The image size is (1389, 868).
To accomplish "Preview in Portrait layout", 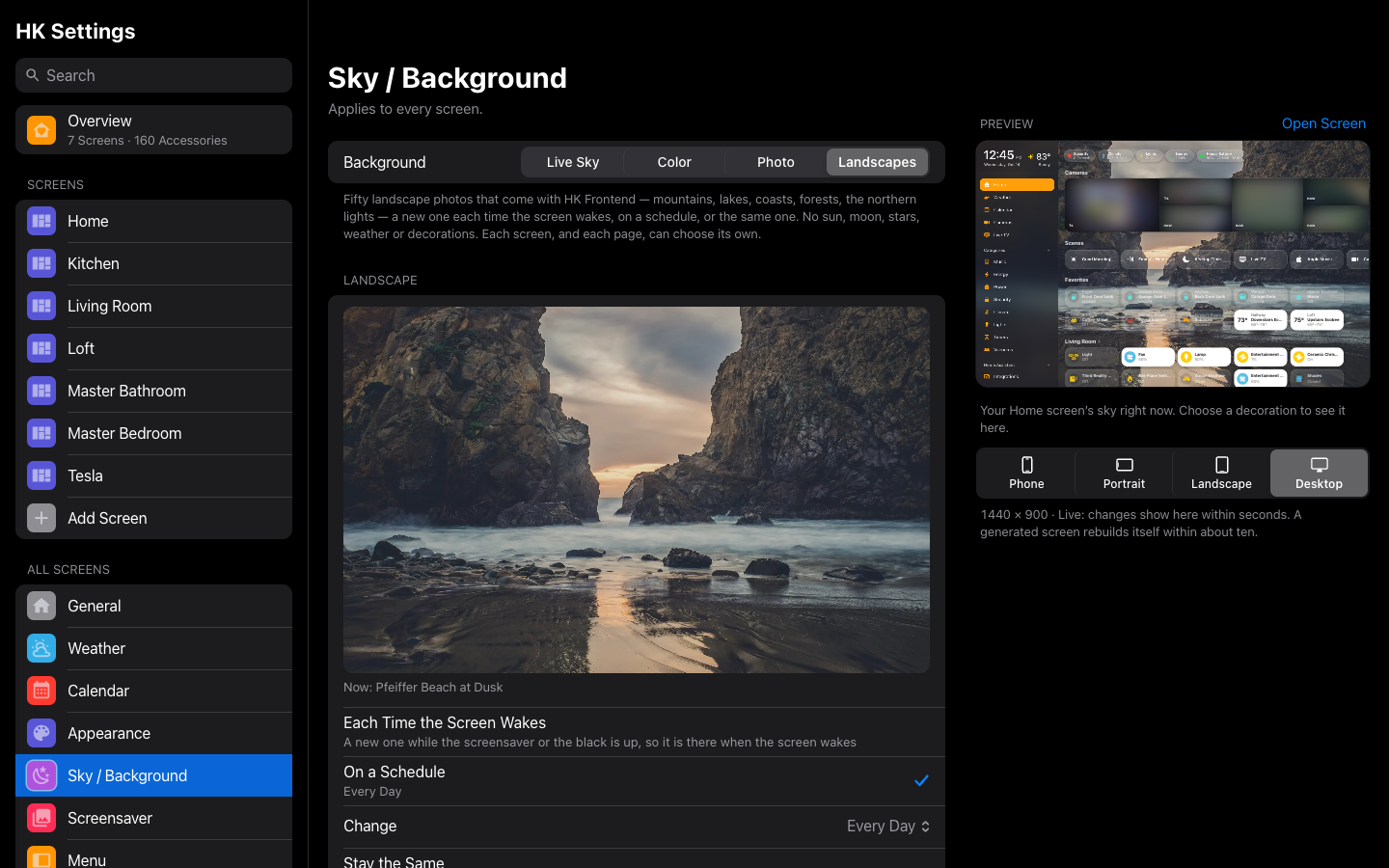I will click(1124, 473).
